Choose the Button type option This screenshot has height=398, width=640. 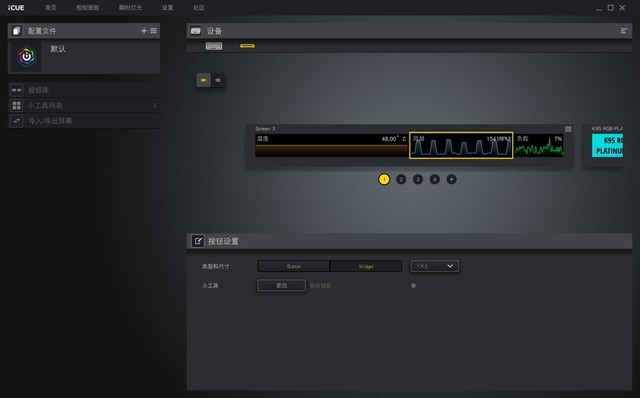point(293,266)
